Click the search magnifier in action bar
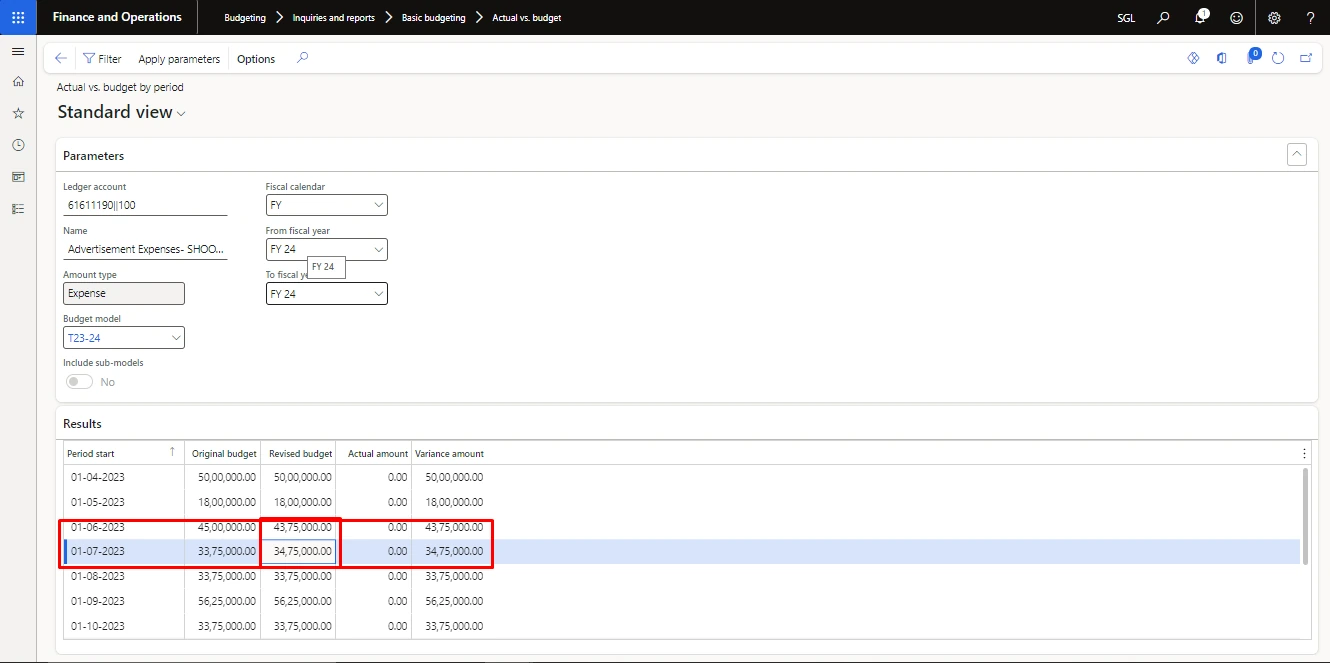Screen dimensions: 1330x663 point(303,58)
